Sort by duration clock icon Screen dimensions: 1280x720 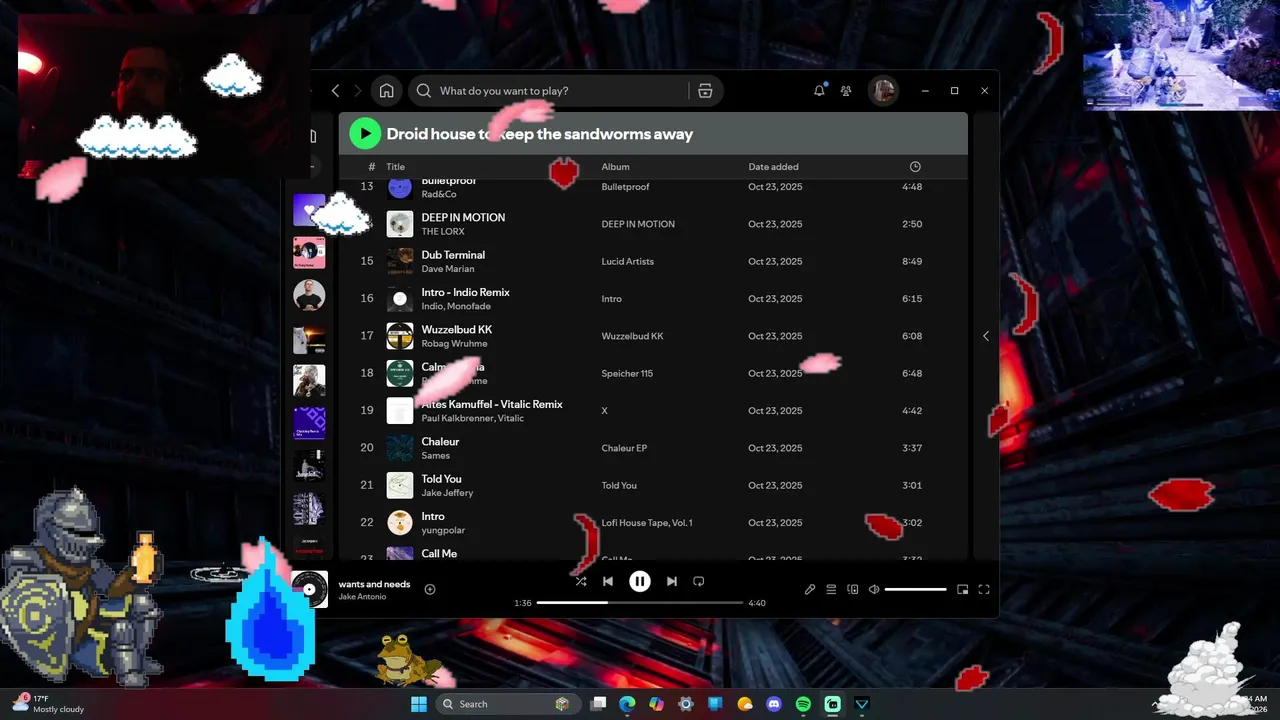(x=915, y=167)
